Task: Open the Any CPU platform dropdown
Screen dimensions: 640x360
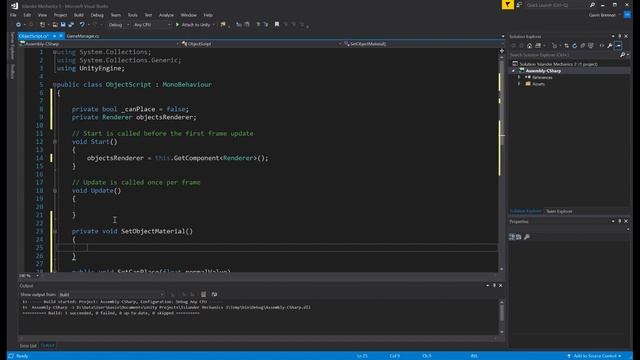Action: coord(152,25)
